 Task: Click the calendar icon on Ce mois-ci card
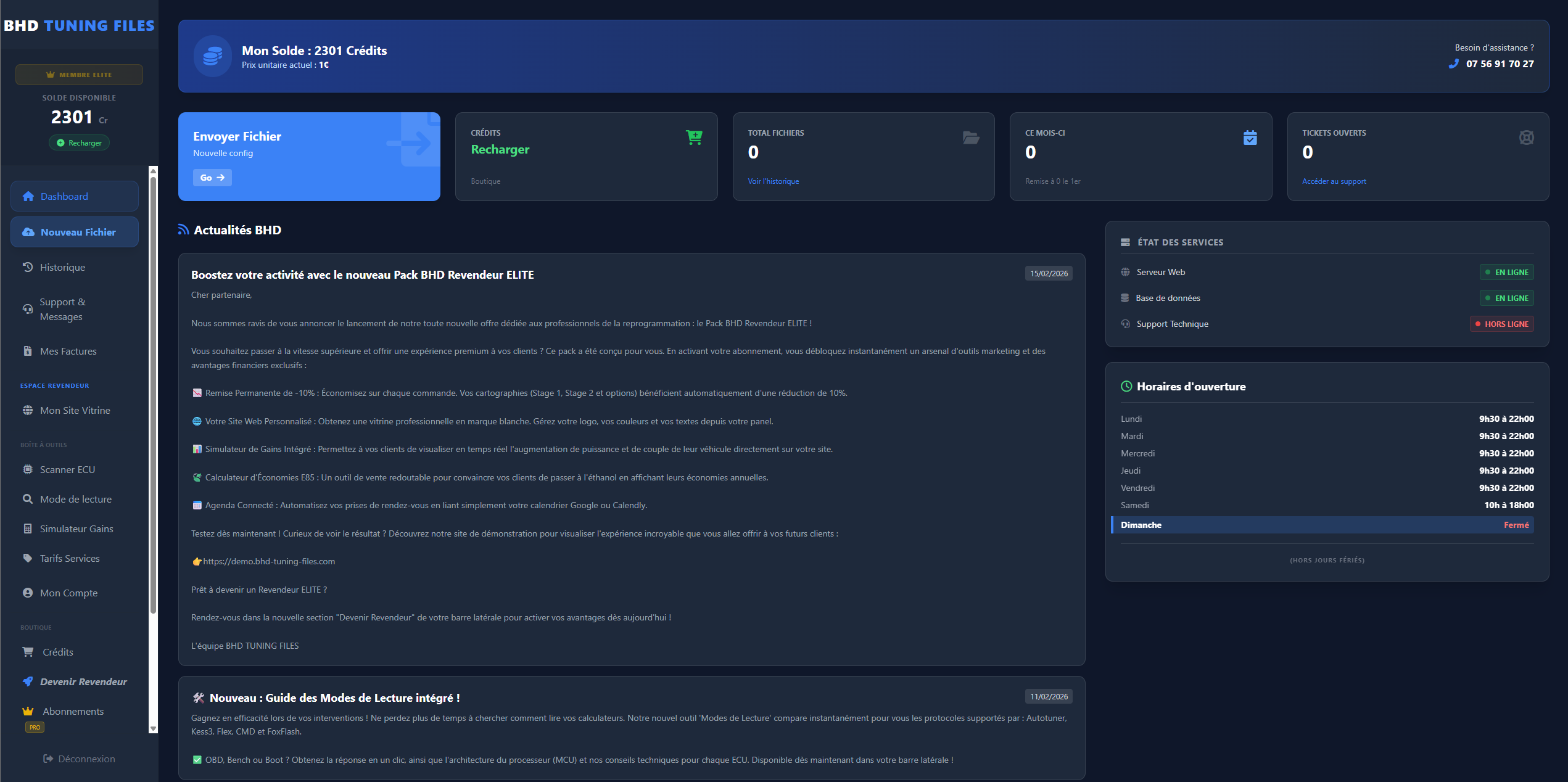[x=1250, y=138]
